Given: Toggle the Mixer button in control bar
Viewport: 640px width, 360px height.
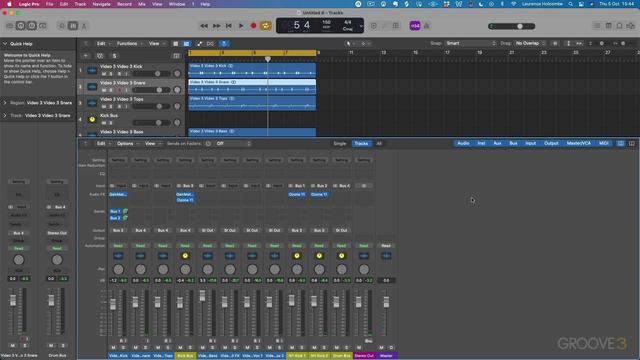Looking at the screenshot, I should tap(73, 26).
